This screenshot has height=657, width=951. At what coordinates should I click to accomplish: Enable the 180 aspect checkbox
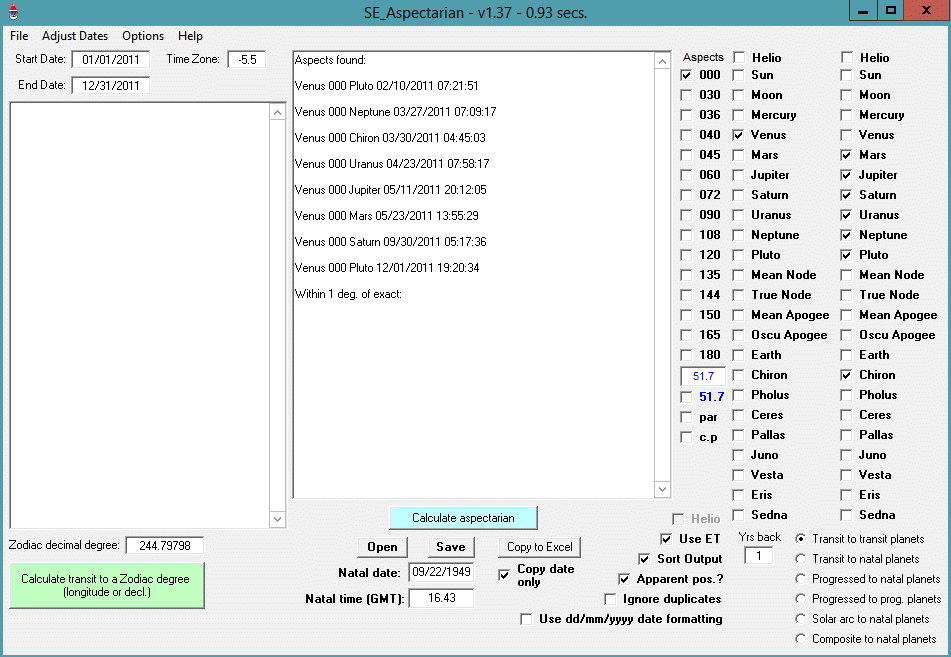coord(686,355)
